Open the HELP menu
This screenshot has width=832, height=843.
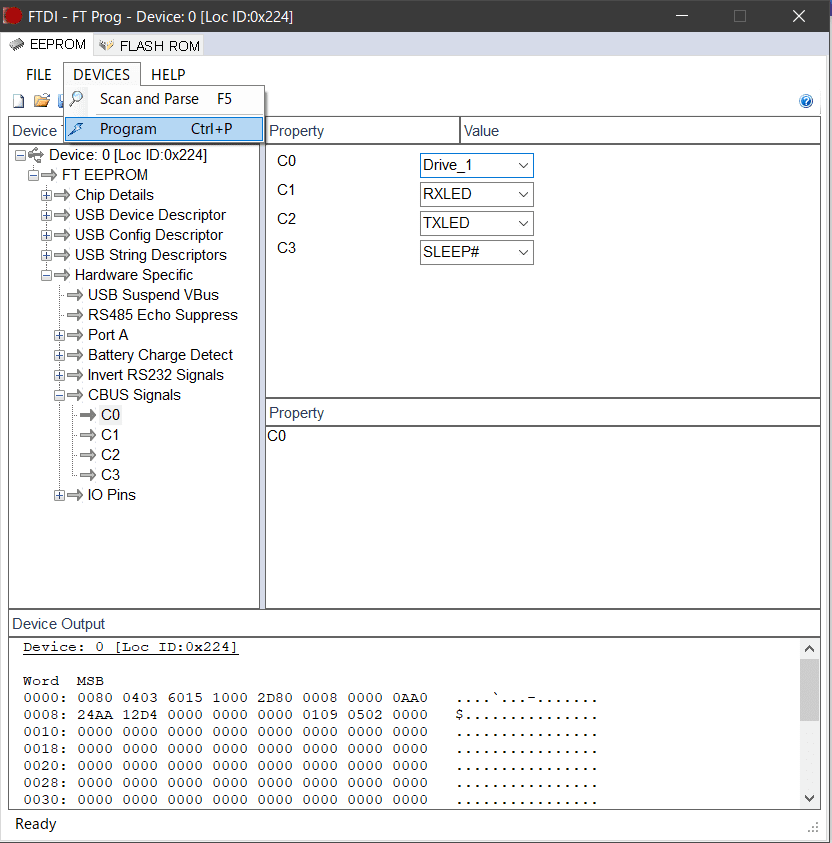[168, 75]
